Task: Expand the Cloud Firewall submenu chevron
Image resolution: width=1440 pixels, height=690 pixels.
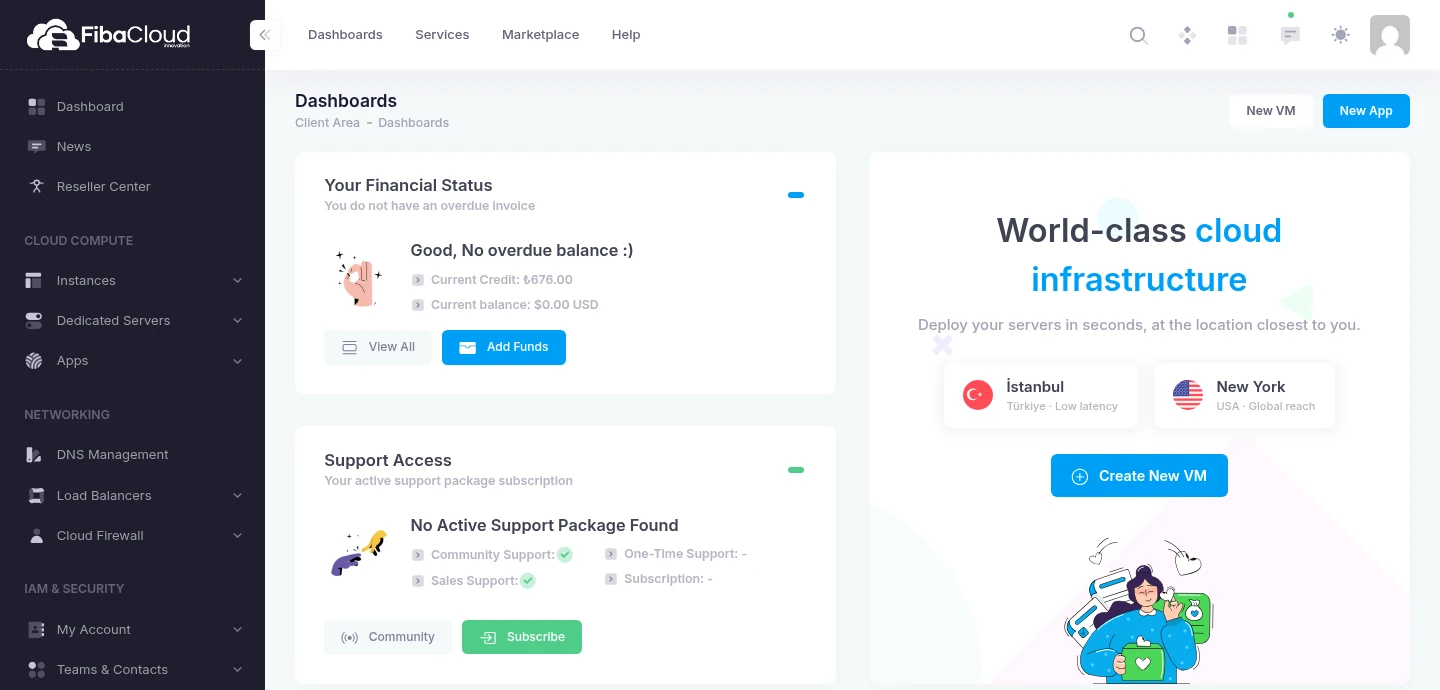Action: click(237, 535)
